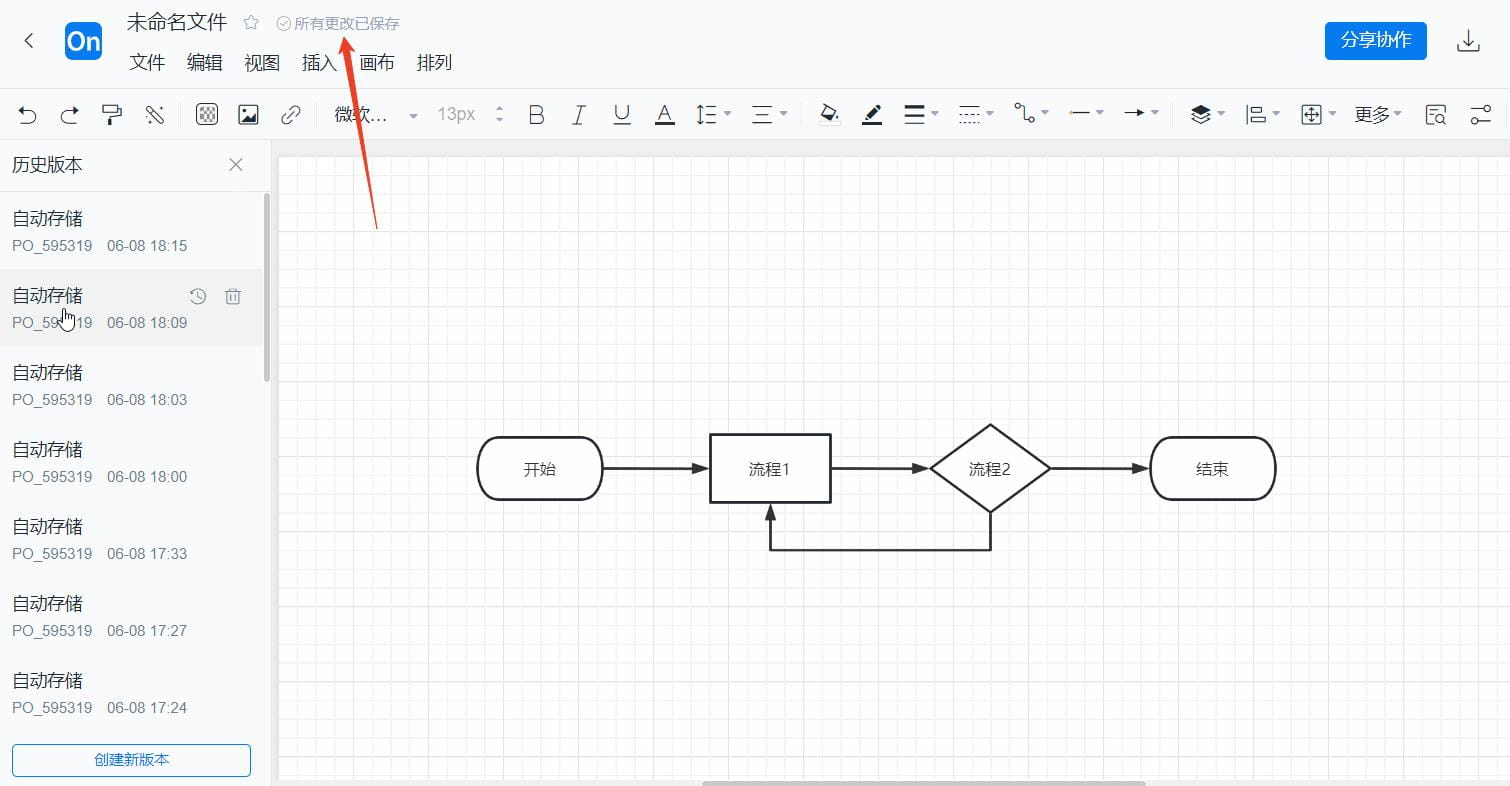
Task: Delete the 06-08 18:09 autosave version
Action: click(233, 296)
